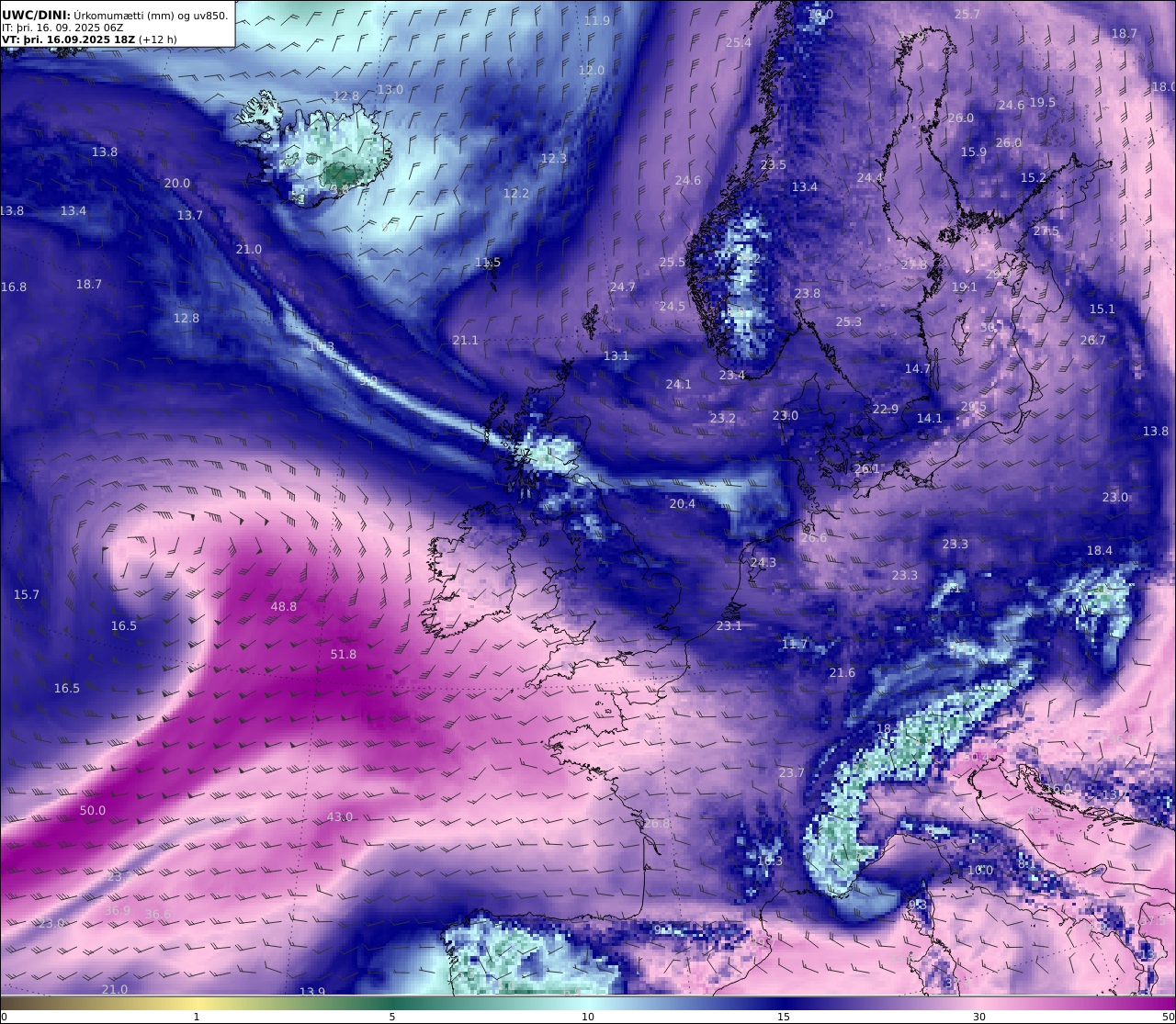This screenshot has width=1176, height=1024.
Task: Click the 23.2 value west of Denmark
Action: (x=723, y=418)
